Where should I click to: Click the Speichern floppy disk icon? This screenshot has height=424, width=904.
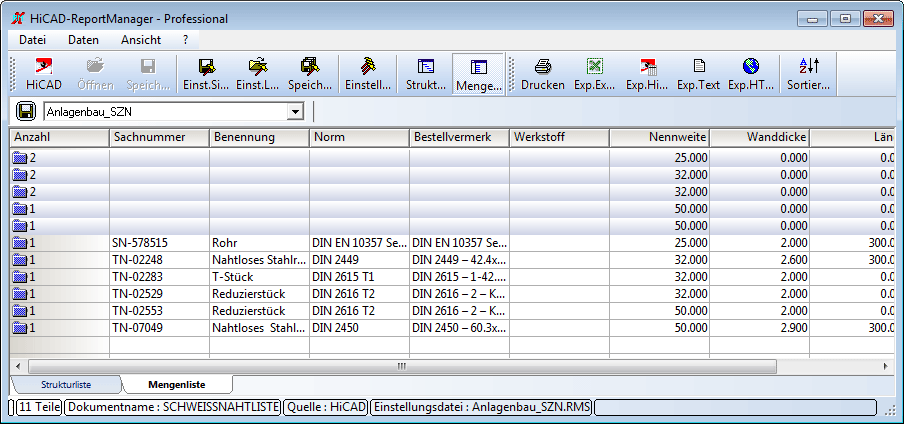148,66
